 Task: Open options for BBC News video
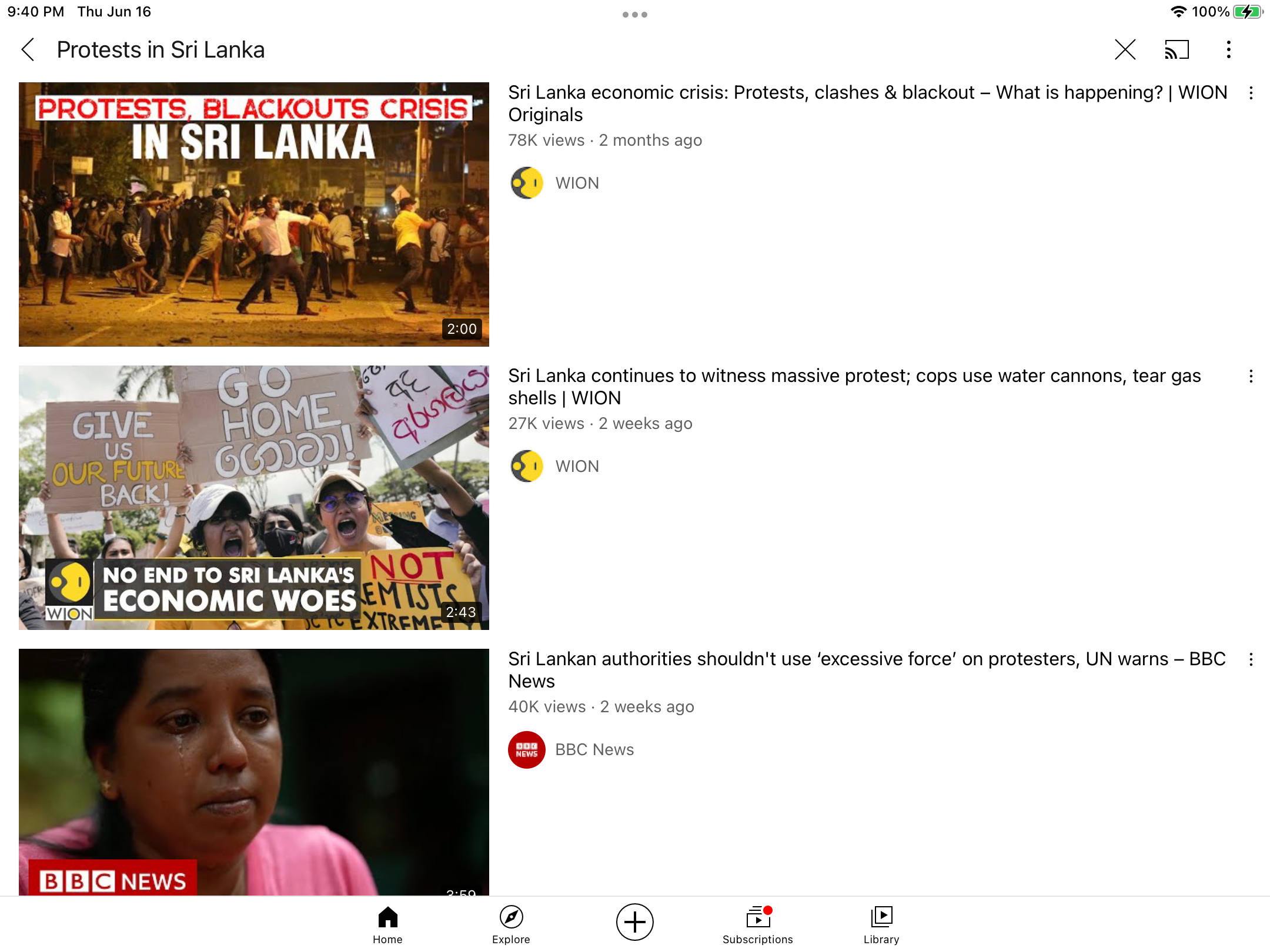pyautogui.click(x=1251, y=659)
